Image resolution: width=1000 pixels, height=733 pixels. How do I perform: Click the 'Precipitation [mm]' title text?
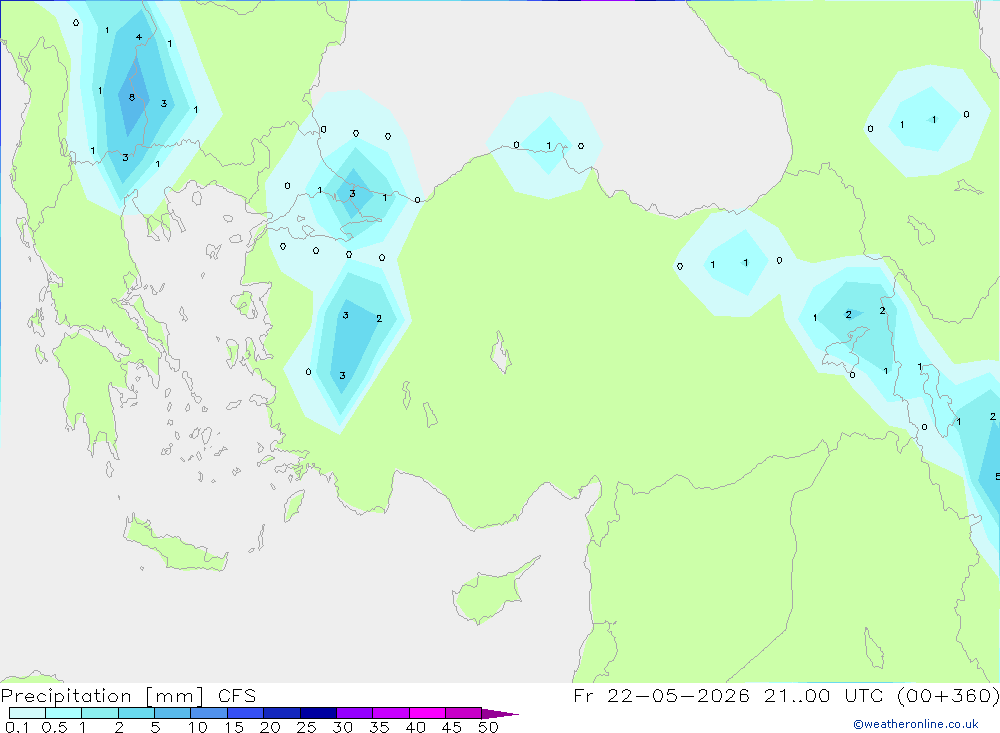pos(103,696)
